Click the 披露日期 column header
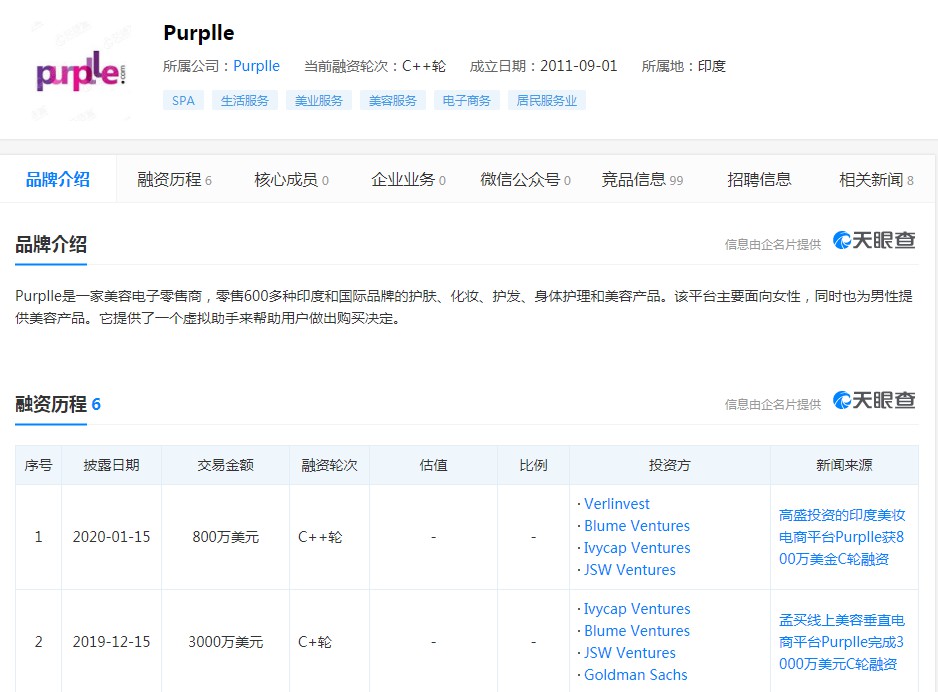Viewport: 938px width, 692px height. 111,465
